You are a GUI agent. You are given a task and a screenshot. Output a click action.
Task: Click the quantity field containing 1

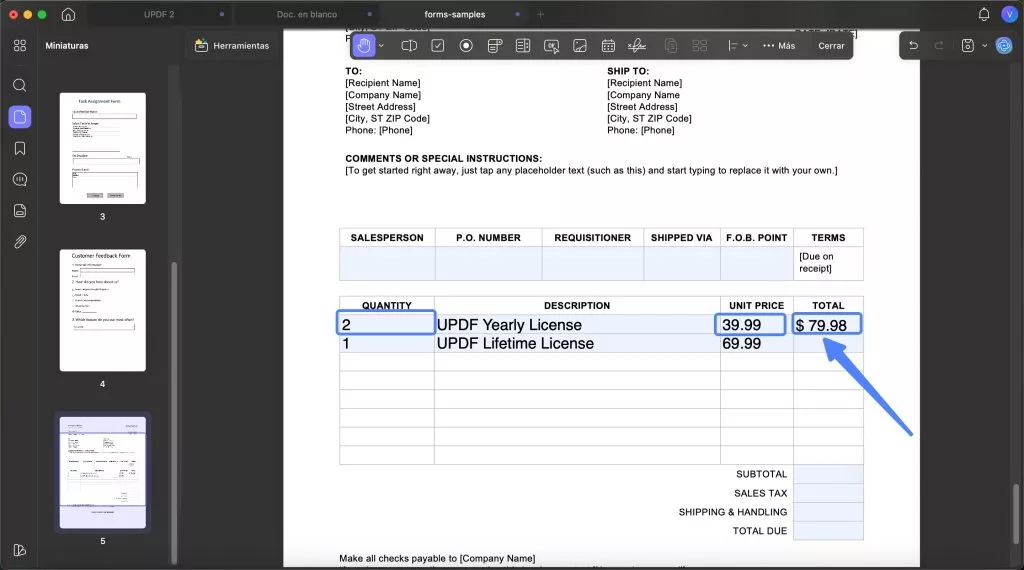click(387, 343)
